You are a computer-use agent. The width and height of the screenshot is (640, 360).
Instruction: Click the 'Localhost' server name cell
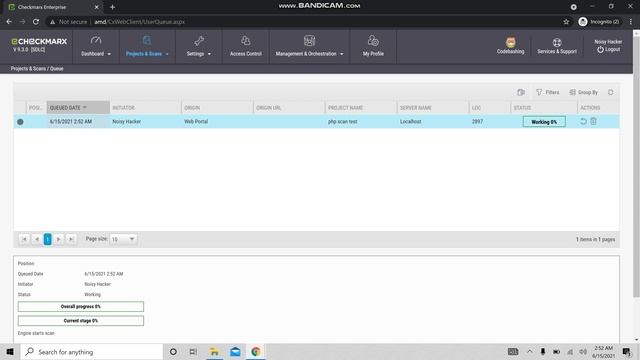[410, 122]
